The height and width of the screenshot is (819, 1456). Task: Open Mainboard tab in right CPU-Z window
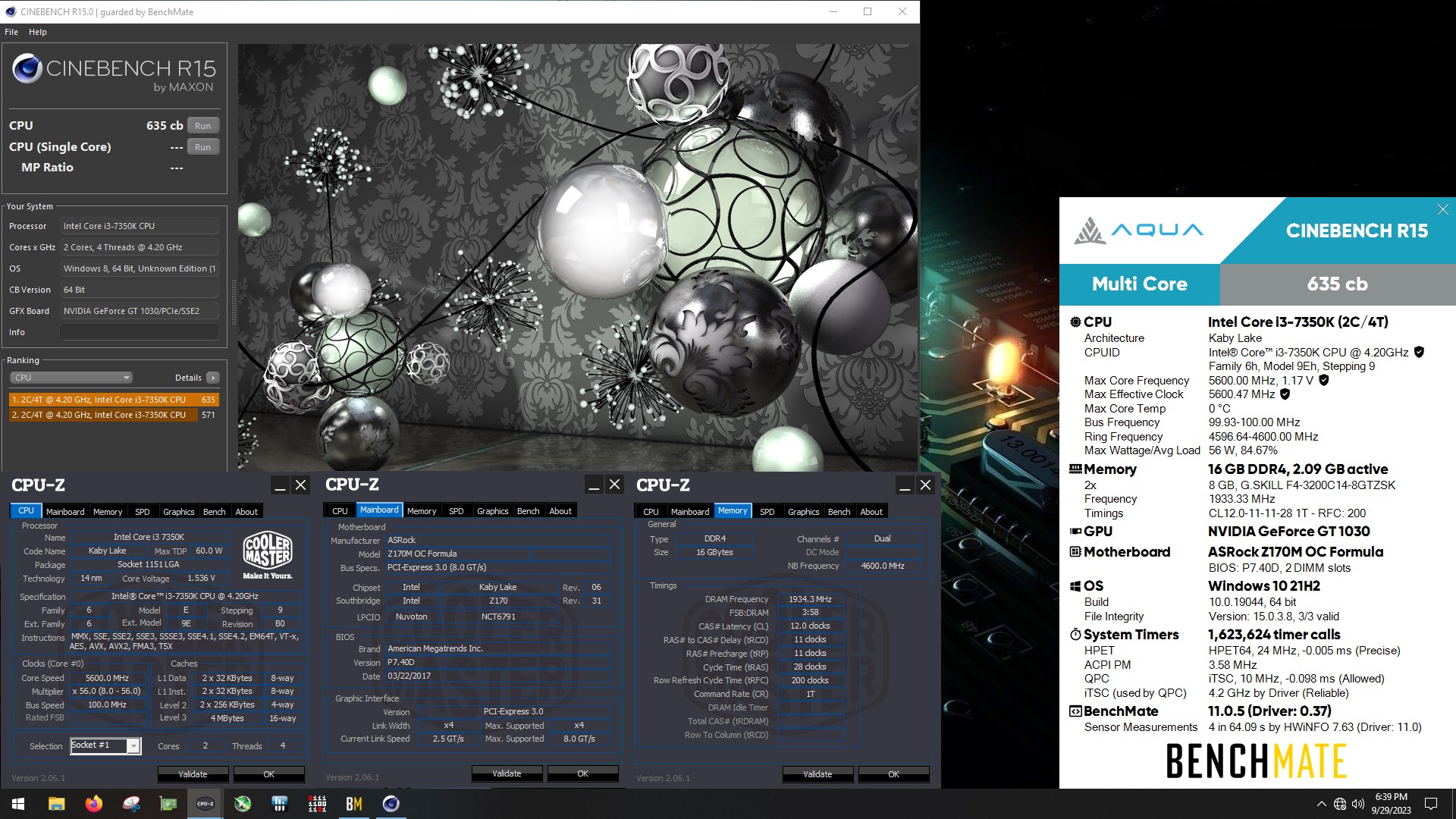click(690, 512)
